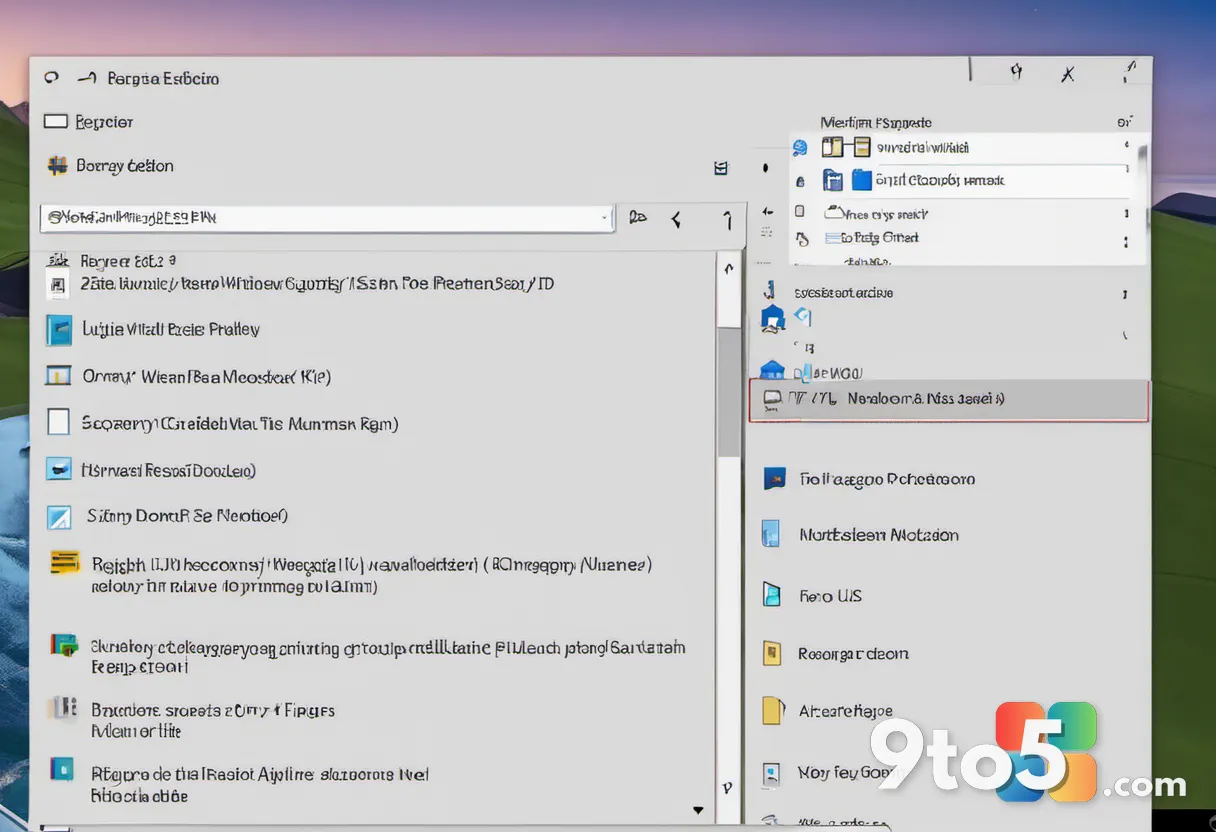Image resolution: width=1216 pixels, height=832 pixels.
Task: Tick the empty checkbox beside "Sepaerny" row
Action: 59,422
